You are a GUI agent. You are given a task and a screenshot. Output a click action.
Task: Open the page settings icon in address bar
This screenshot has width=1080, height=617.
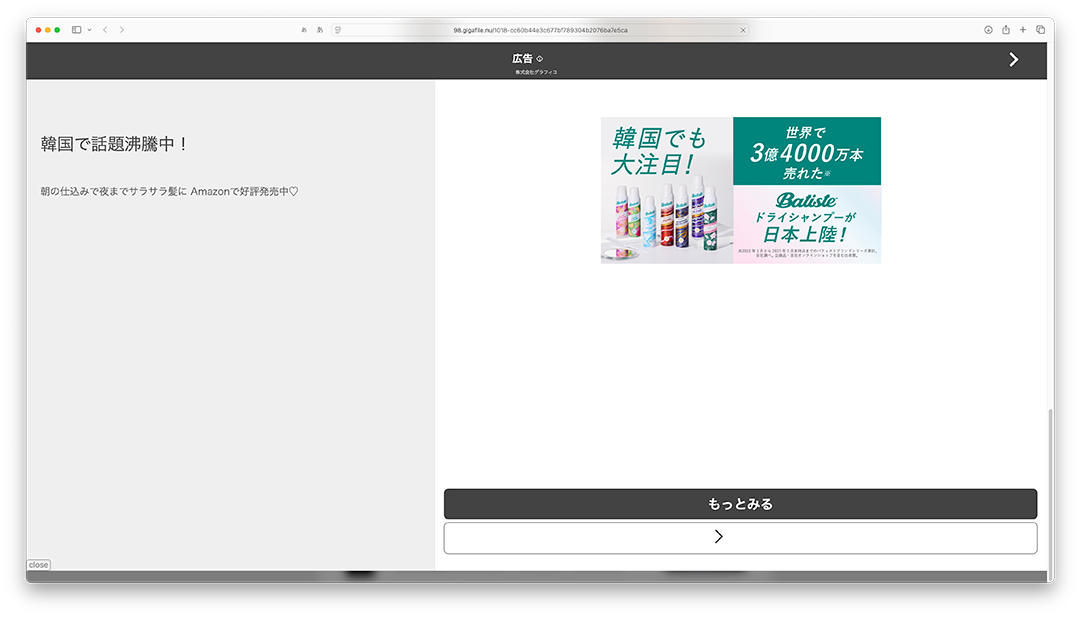click(x=338, y=30)
